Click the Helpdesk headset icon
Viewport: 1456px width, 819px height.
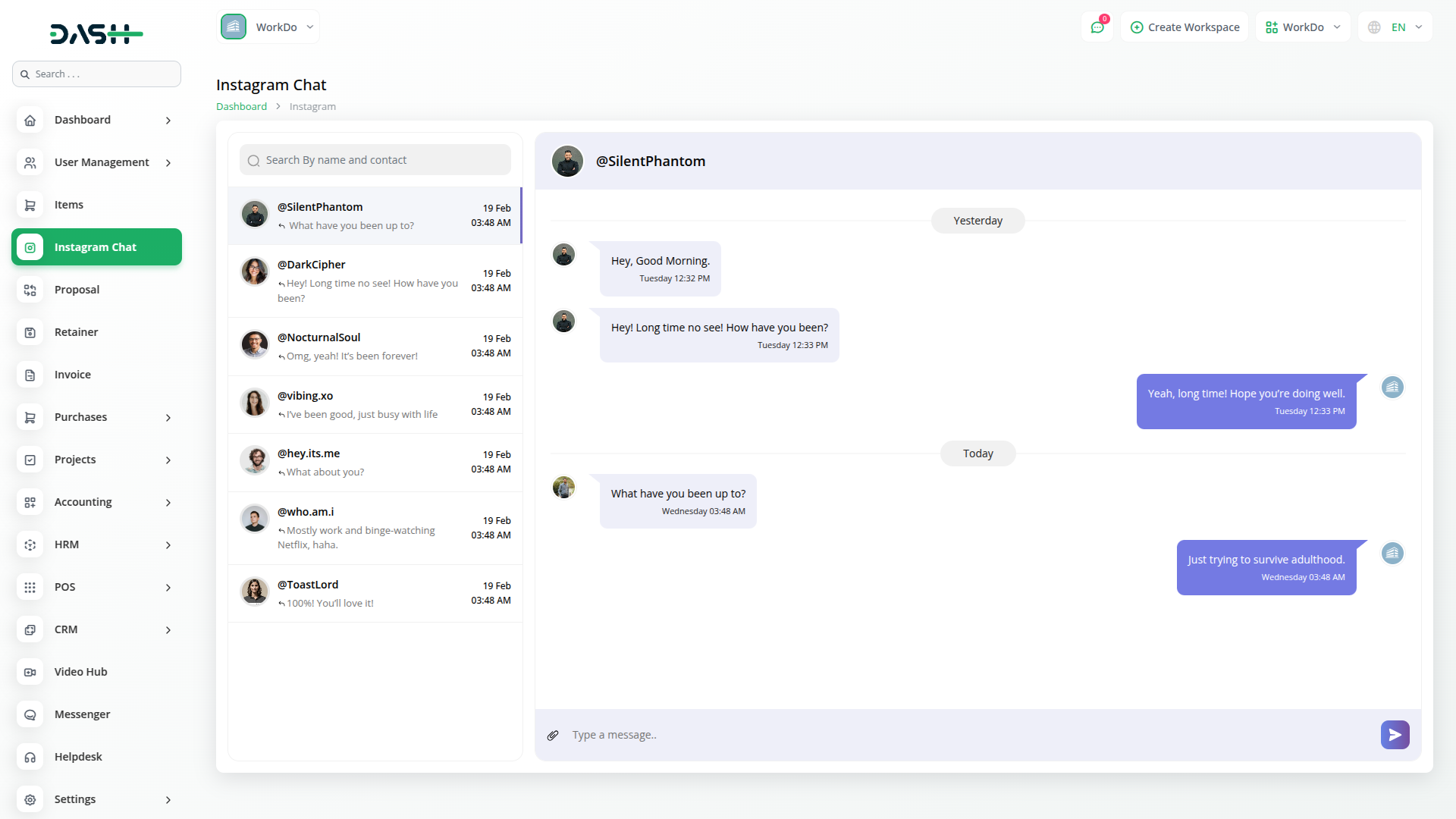tap(30, 757)
